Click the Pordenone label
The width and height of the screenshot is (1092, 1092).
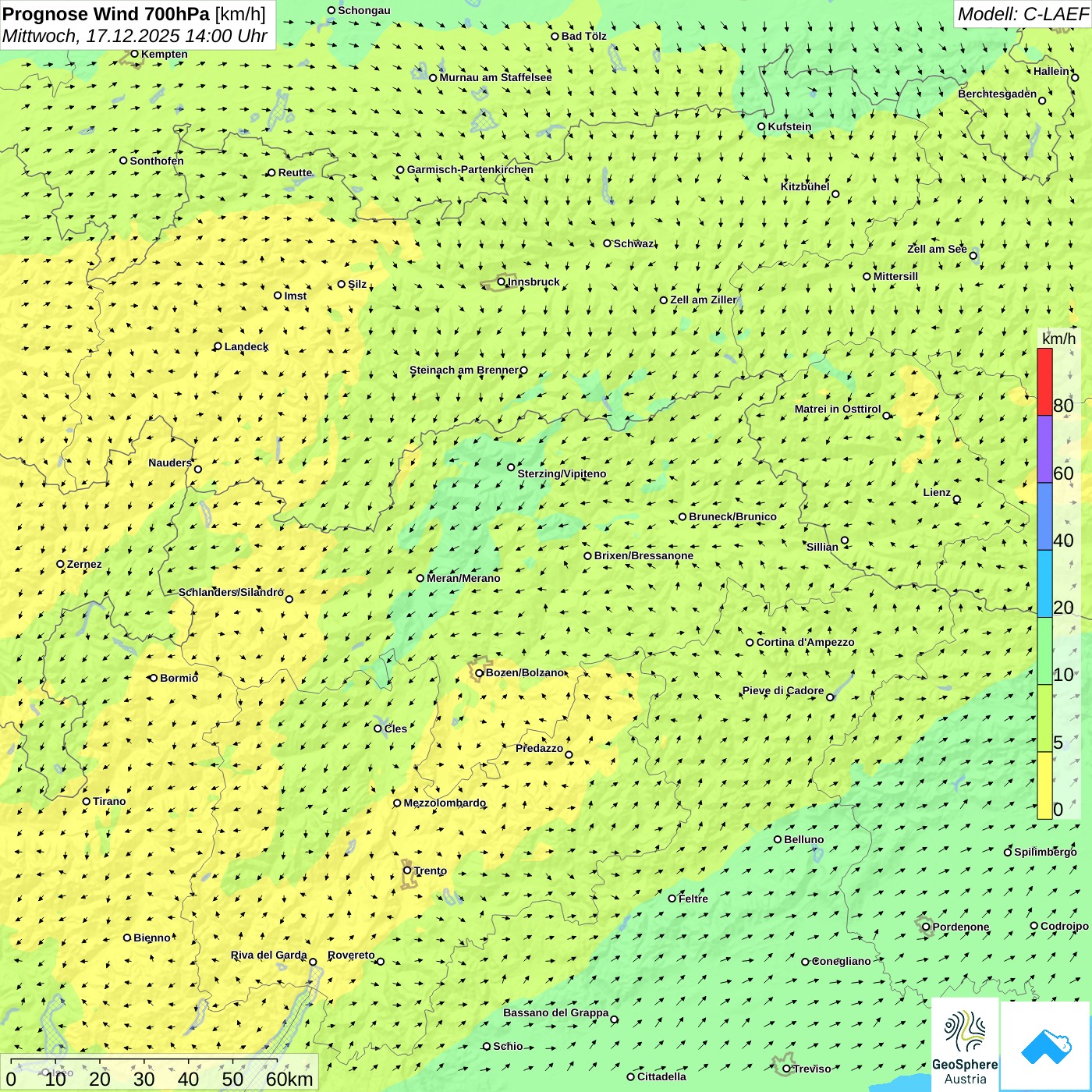pyautogui.click(x=960, y=927)
